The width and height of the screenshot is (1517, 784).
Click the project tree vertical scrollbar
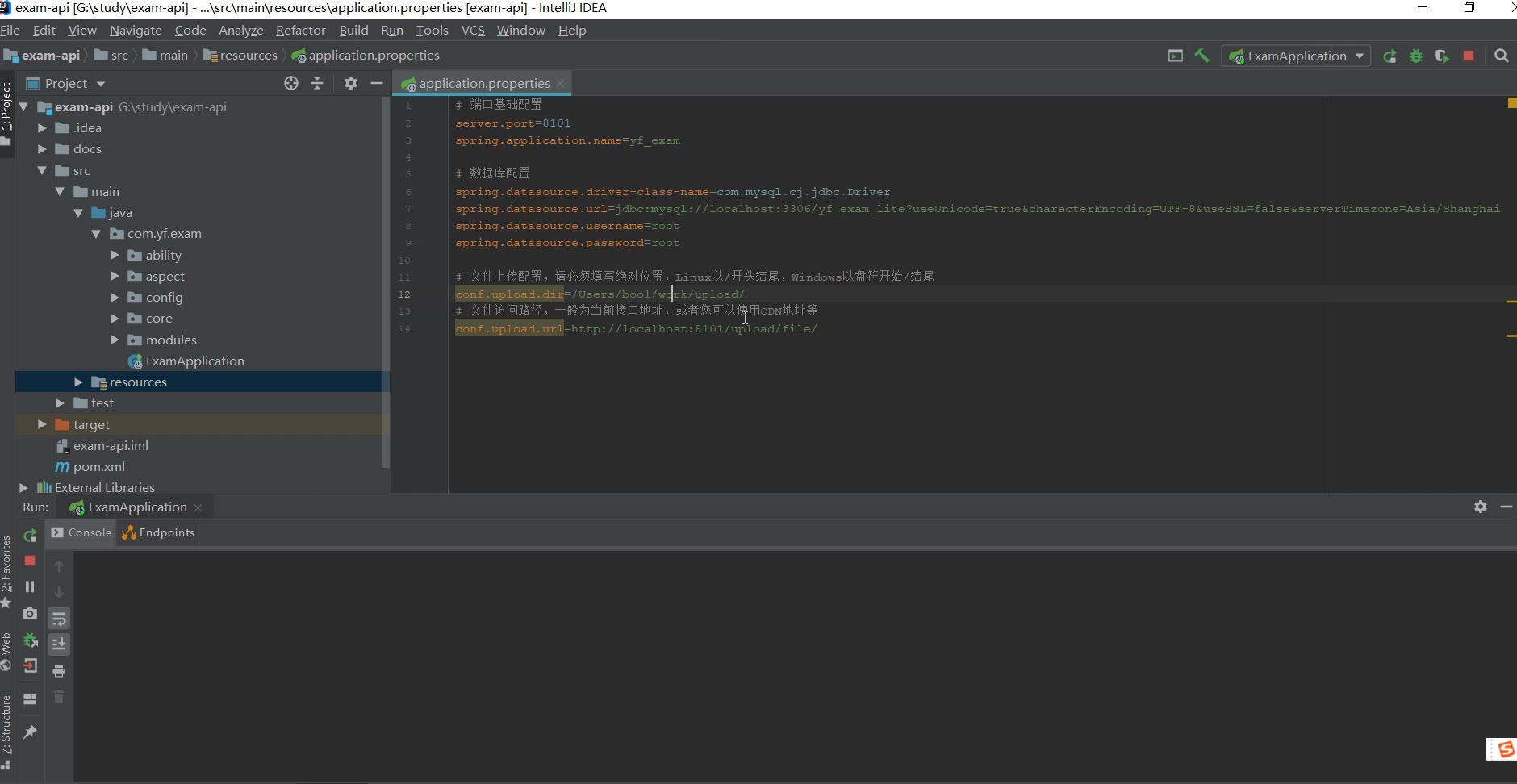(386, 282)
